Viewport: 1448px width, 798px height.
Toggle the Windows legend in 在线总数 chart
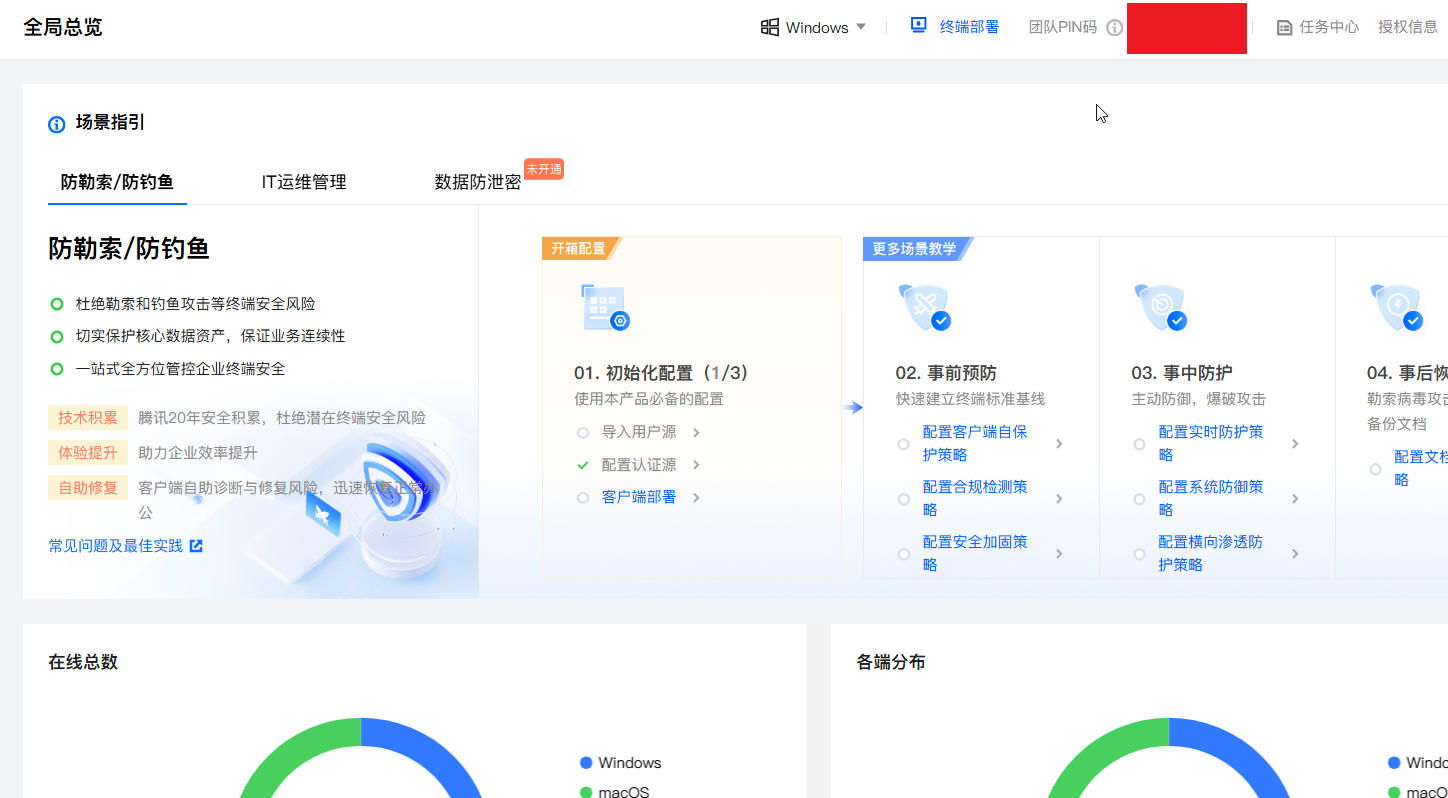point(620,763)
